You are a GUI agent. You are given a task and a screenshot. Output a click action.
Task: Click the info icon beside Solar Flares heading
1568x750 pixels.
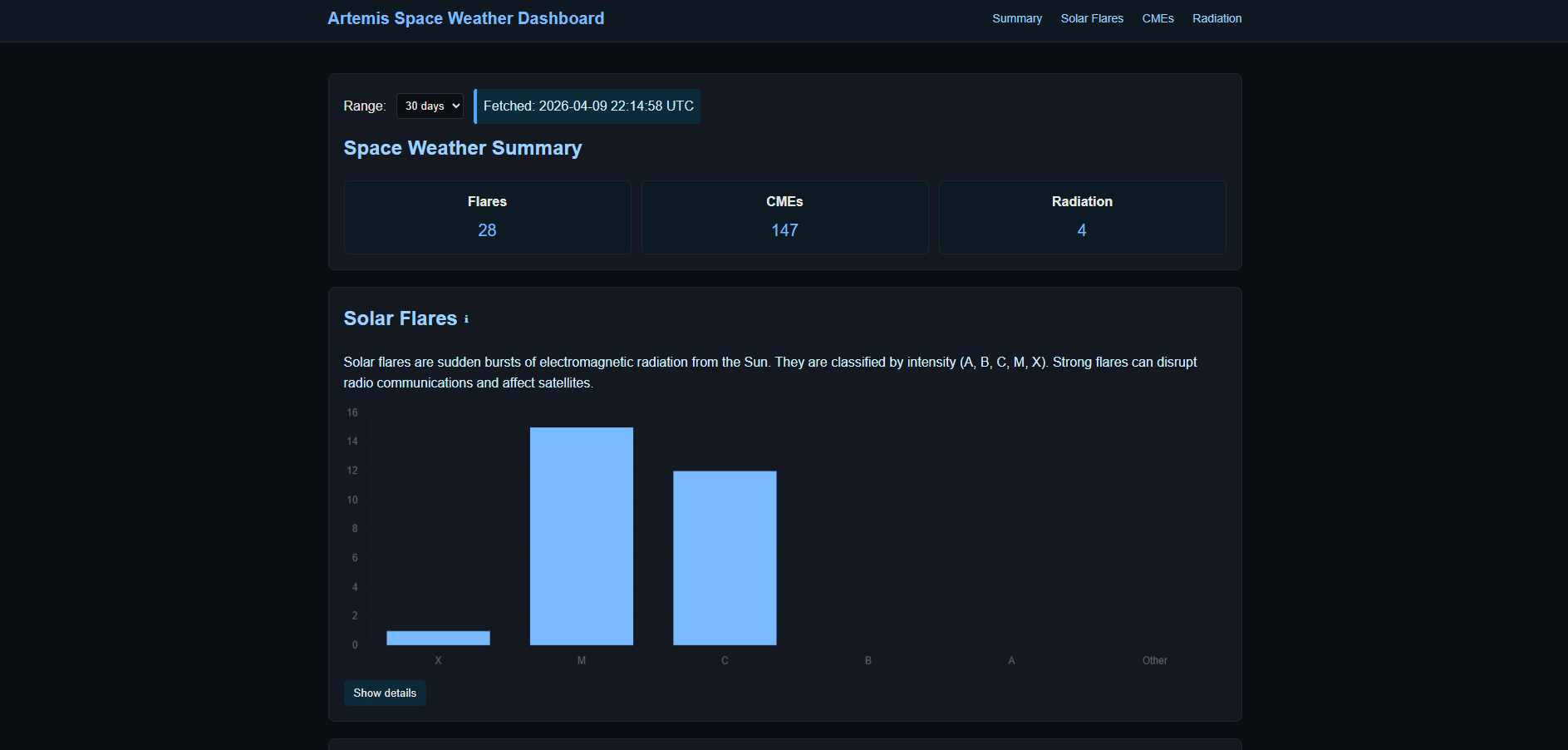tap(466, 318)
